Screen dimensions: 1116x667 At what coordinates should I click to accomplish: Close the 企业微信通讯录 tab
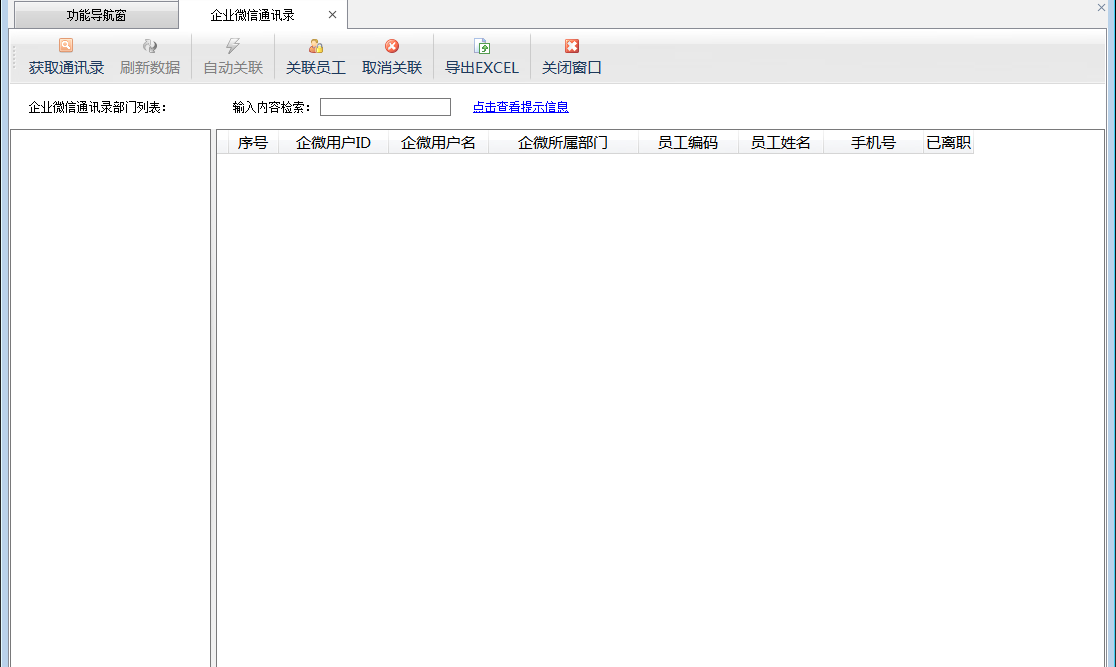click(x=332, y=15)
